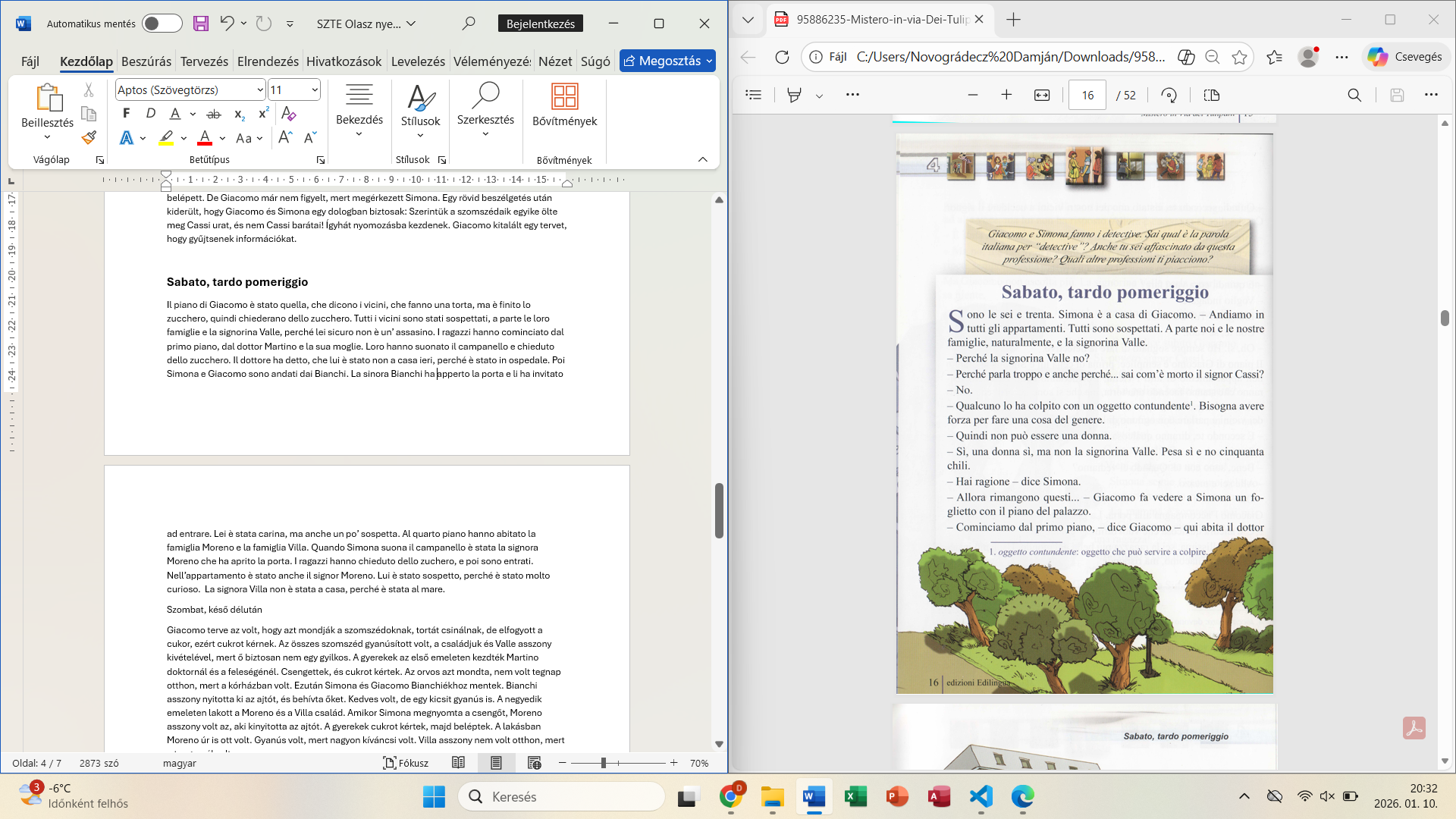The width and height of the screenshot is (1456, 819).
Task: Apply strikethrough formatting in ribbon
Action: 214,114
